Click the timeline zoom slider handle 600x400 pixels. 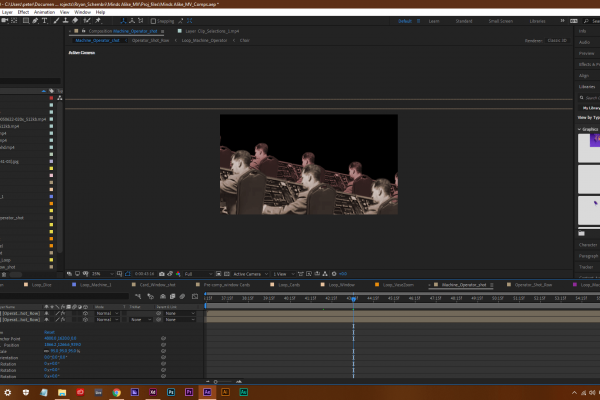(215, 382)
